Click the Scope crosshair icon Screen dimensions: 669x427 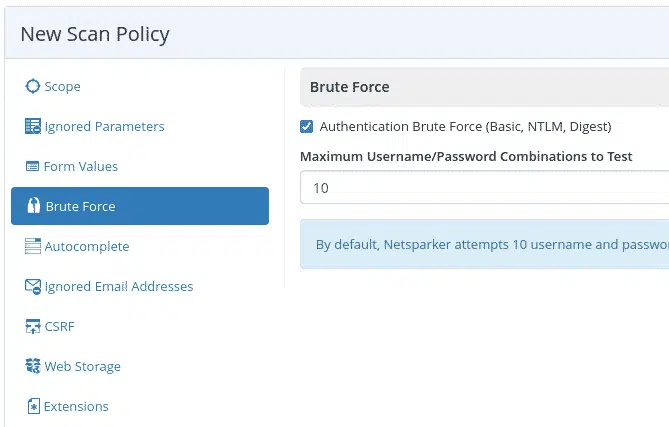[32, 86]
